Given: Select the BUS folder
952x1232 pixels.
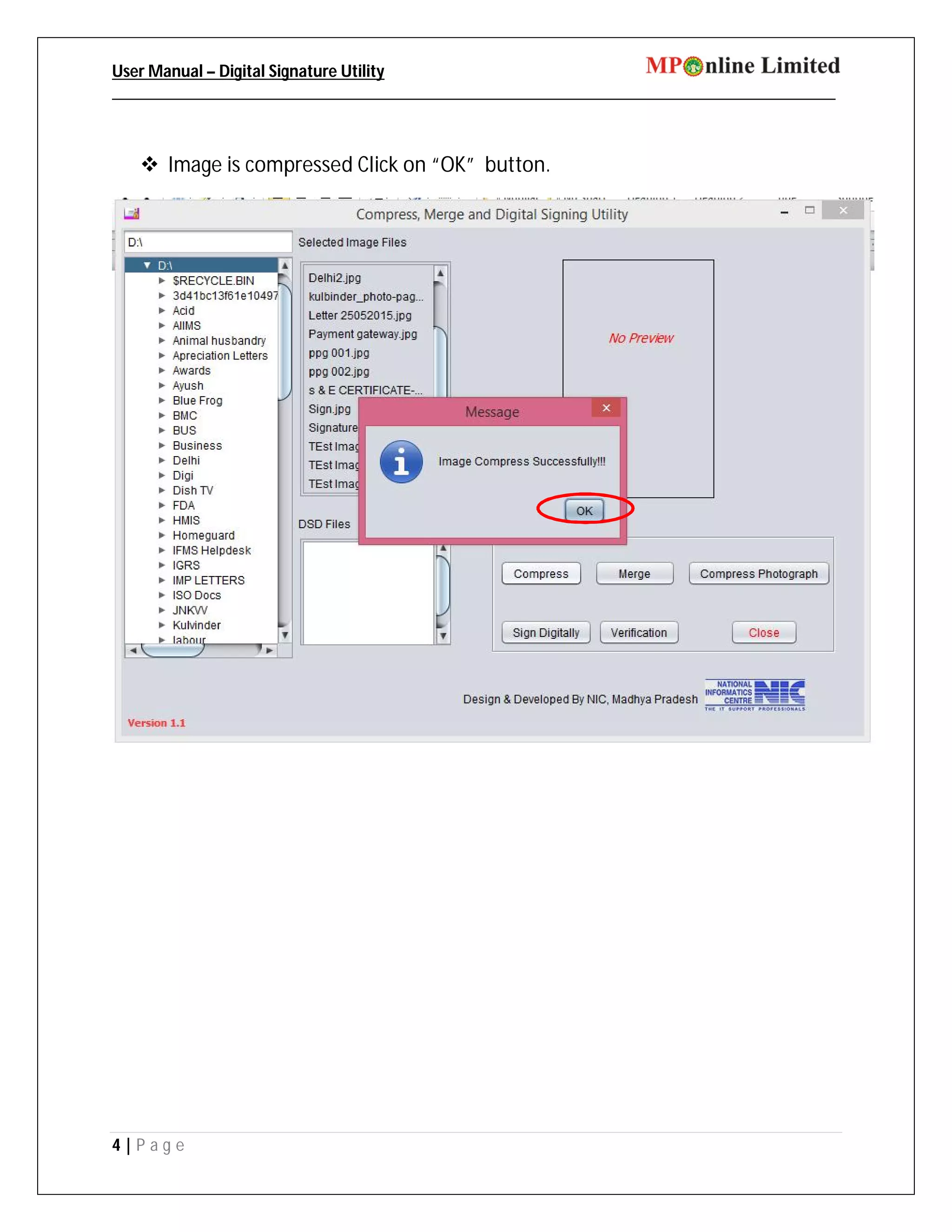Looking at the screenshot, I should pos(184,430).
